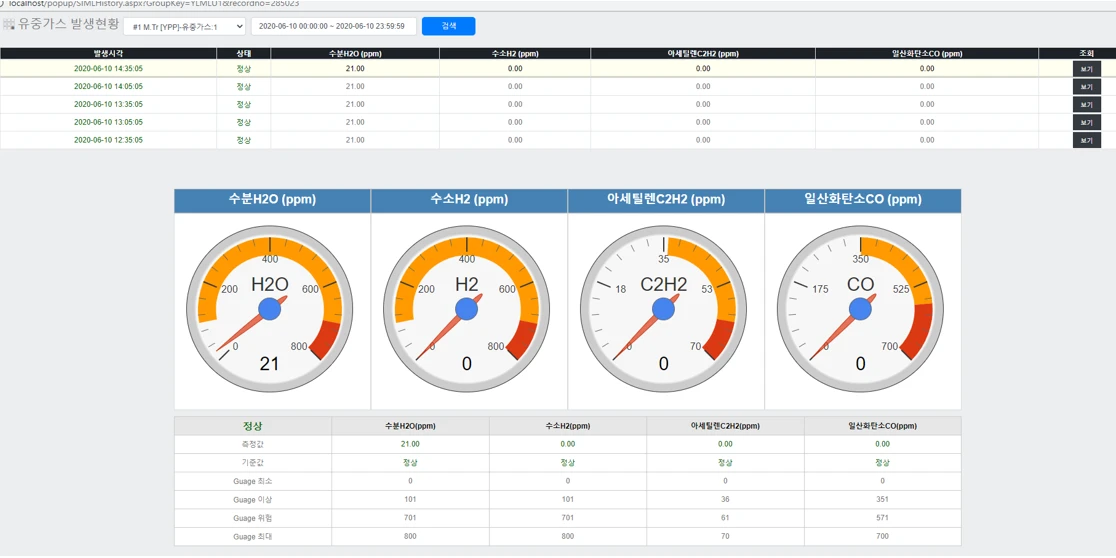Image resolution: width=1116 pixels, height=558 pixels.
Task: Click the 일산화탄소CO (ppm) table column header
Action: [927, 53]
